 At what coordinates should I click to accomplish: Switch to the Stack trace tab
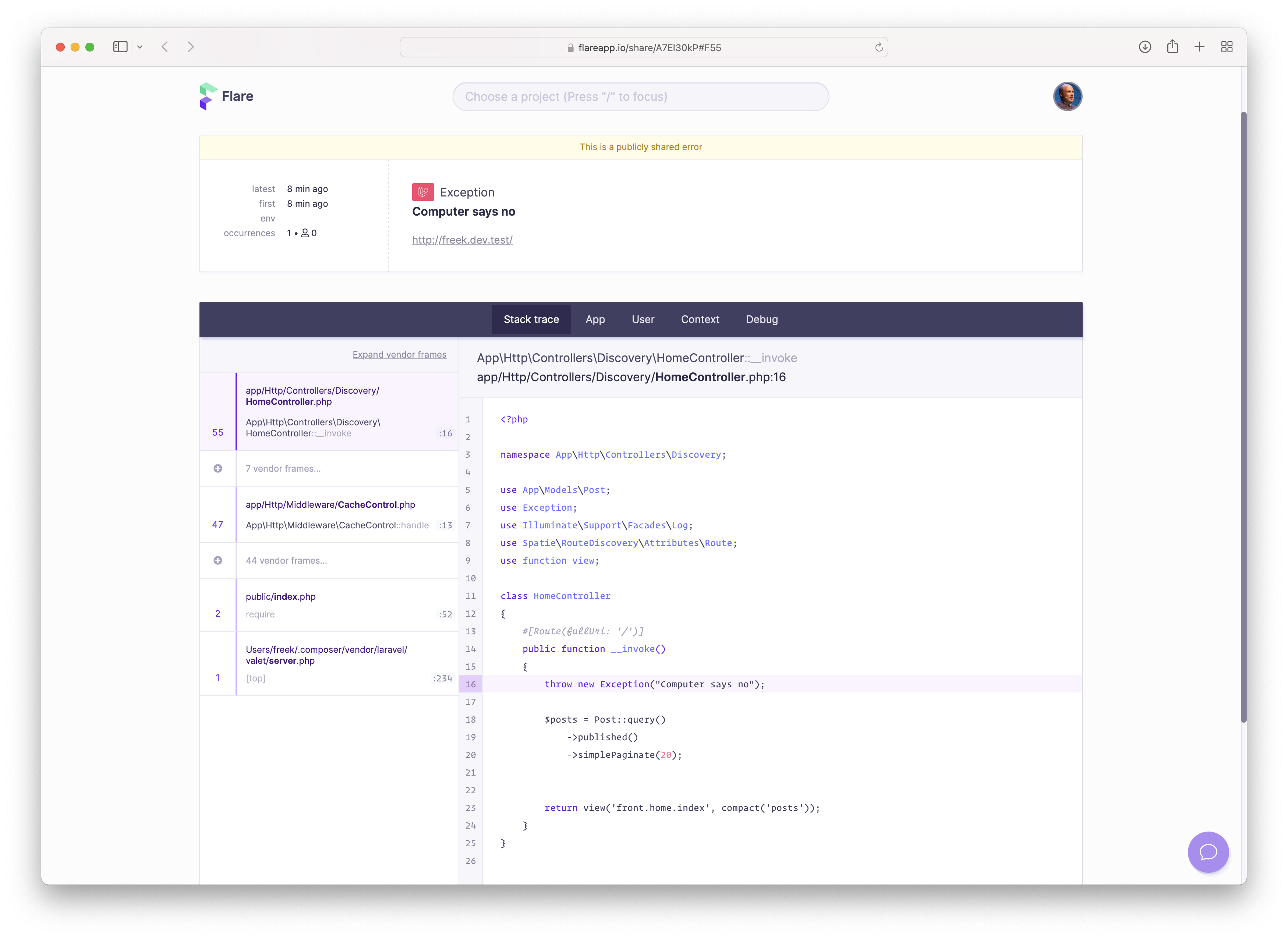click(x=531, y=319)
